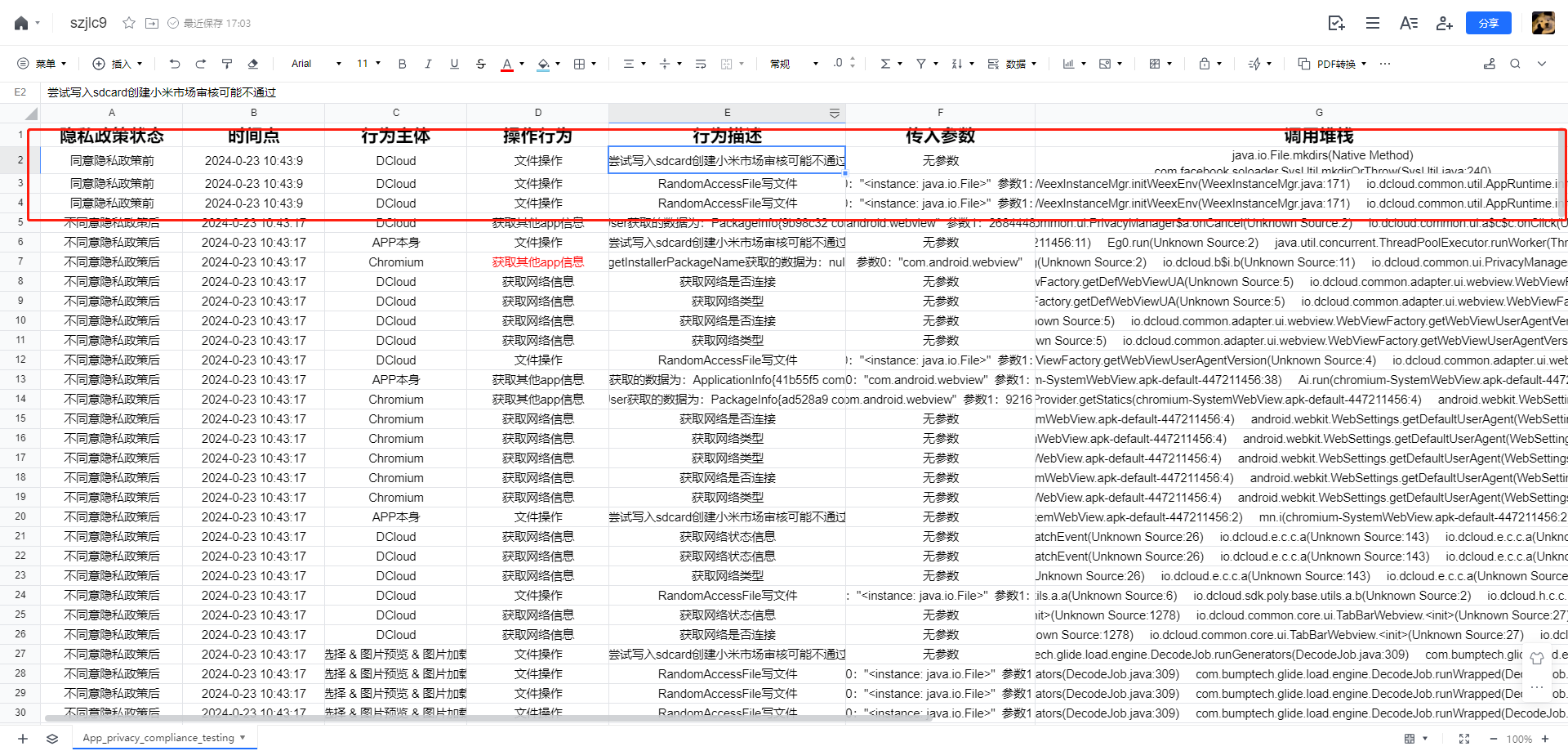Click the home icon
The image size is (1568, 751).
click(21, 23)
